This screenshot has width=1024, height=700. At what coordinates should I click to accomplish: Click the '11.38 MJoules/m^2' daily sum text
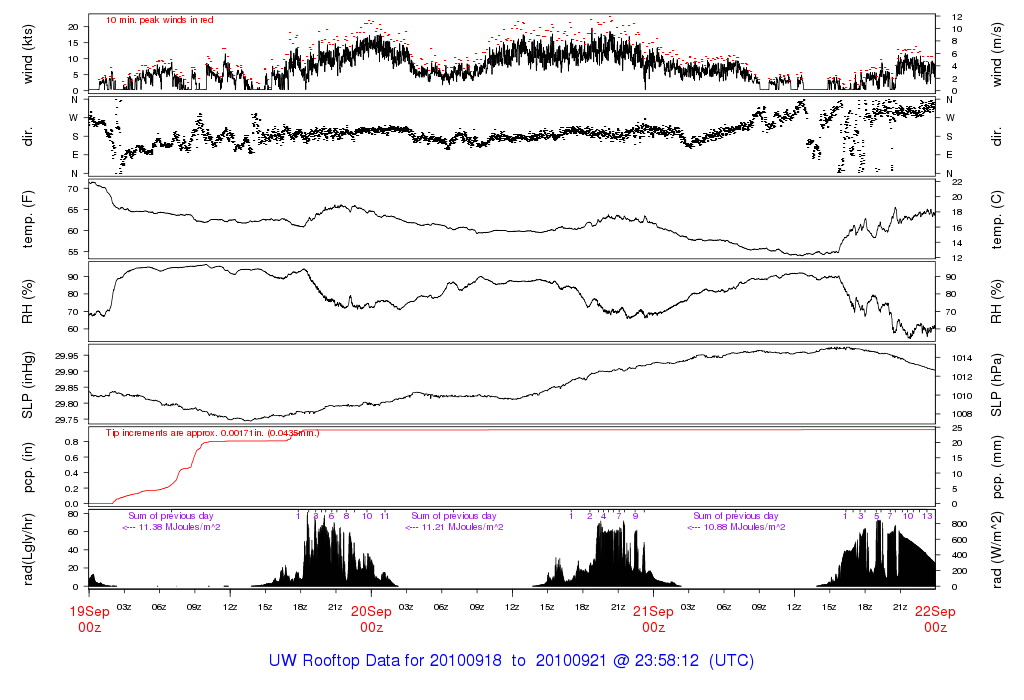click(179, 527)
